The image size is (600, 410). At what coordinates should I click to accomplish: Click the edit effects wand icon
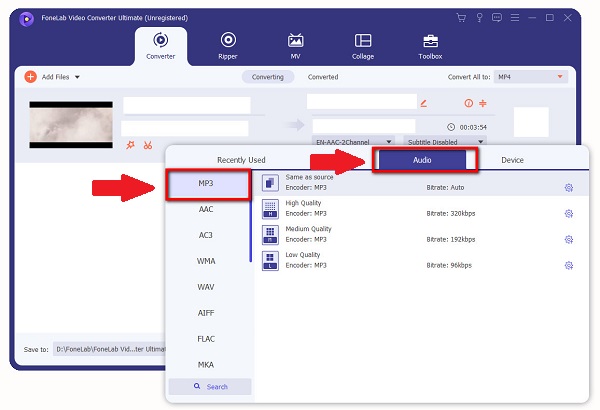click(x=130, y=145)
